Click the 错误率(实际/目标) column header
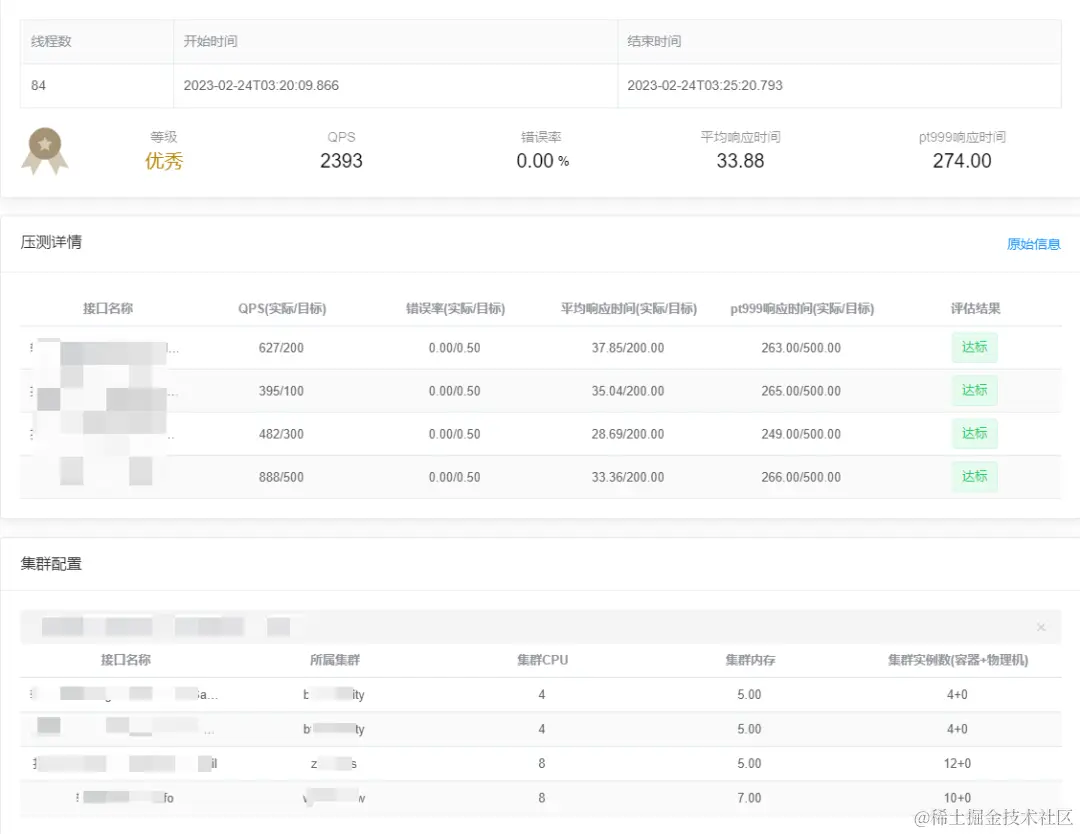The image size is (1080, 834). coord(455,309)
